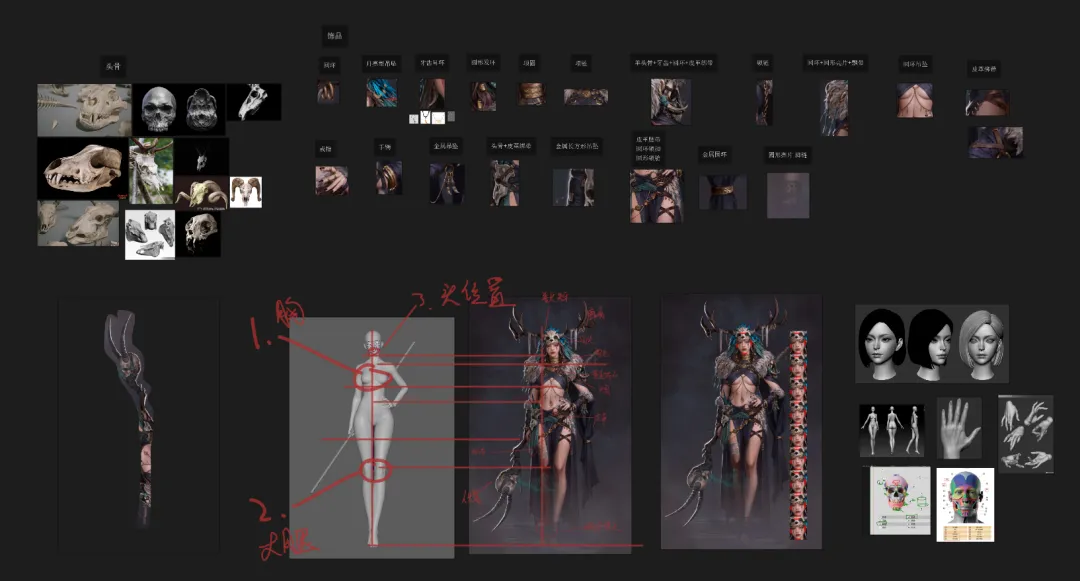Viewport: 1080px width, 581px height.
Task: Select the antlered skull tree photo
Action: pos(151,171)
